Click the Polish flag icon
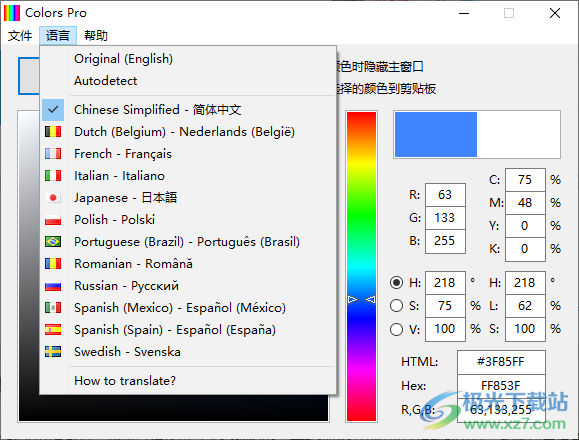Image resolution: width=579 pixels, height=440 pixels. 53,220
